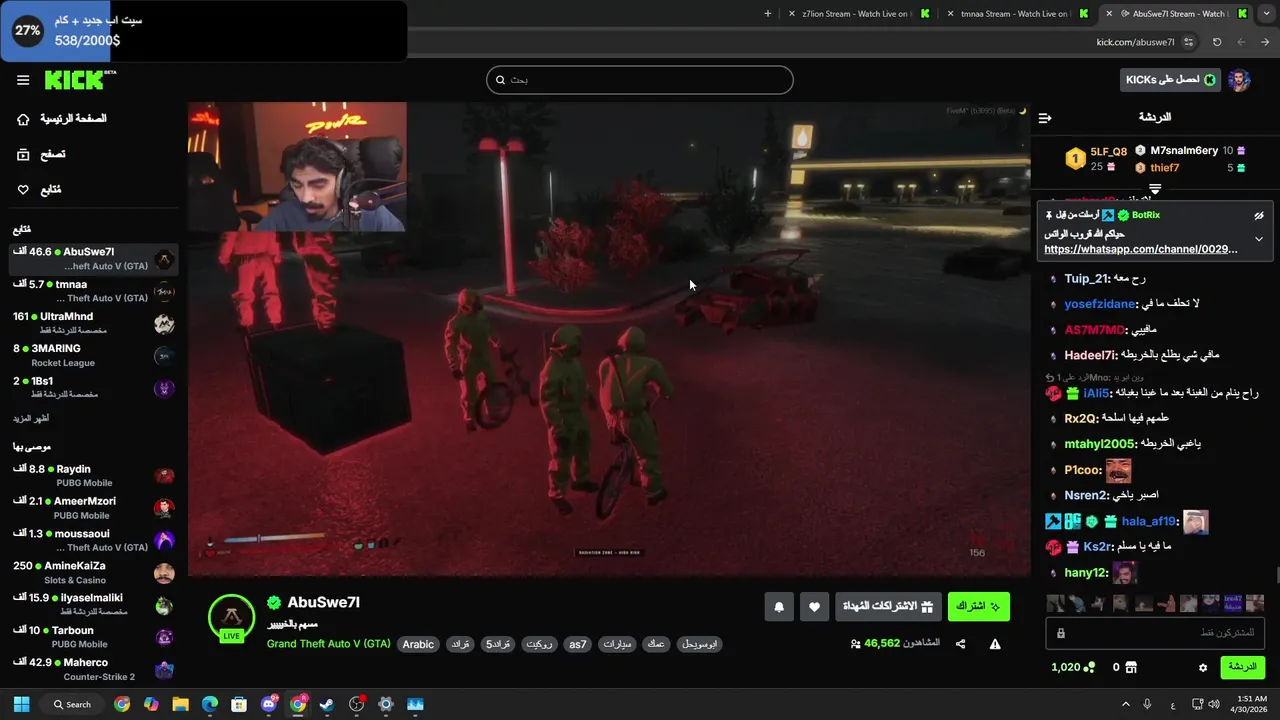The height and width of the screenshot is (720, 1280).
Task: Focus the Kick search box
Action: coord(640,80)
